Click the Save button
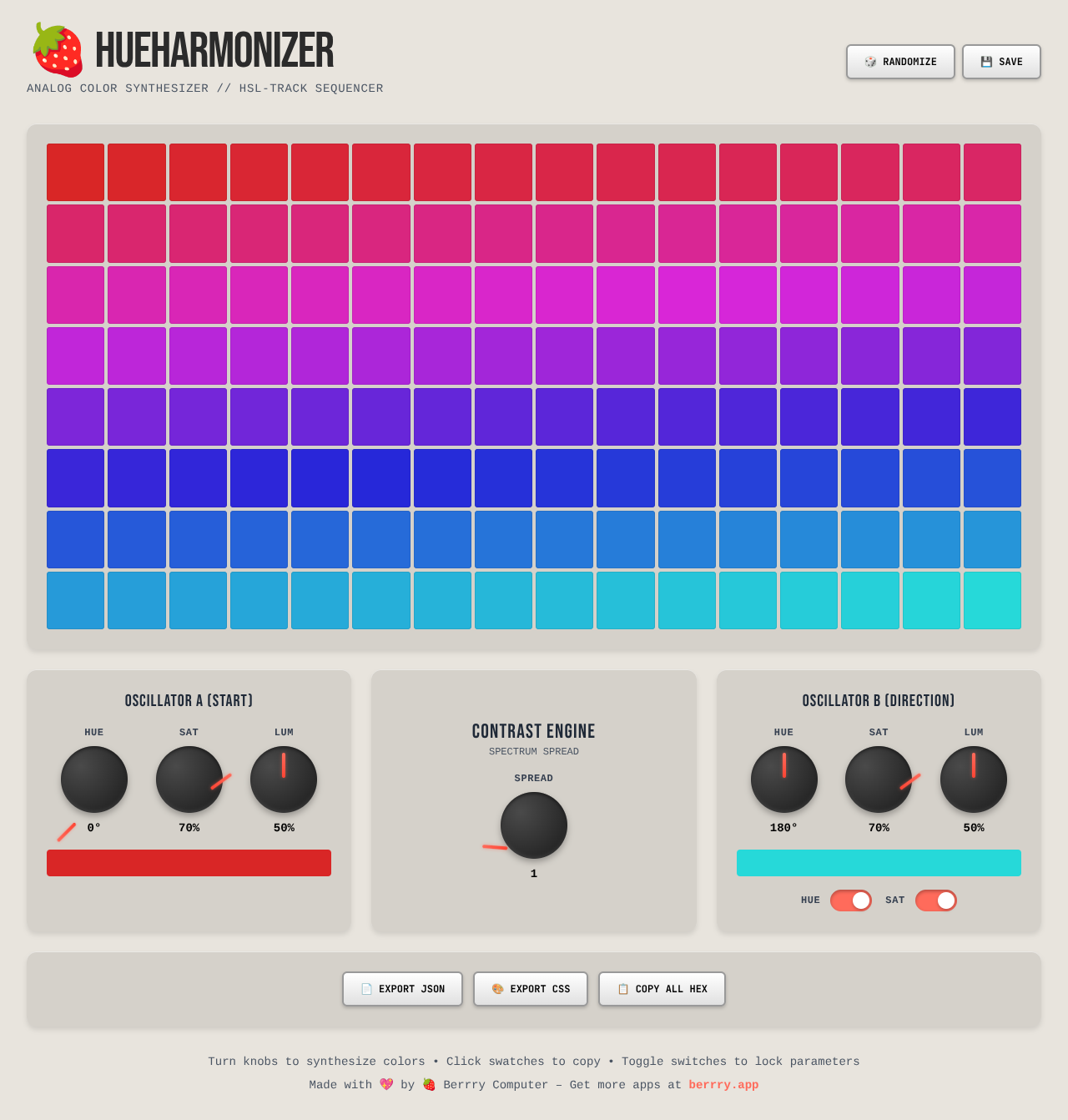The image size is (1068, 1120). click(x=1001, y=61)
